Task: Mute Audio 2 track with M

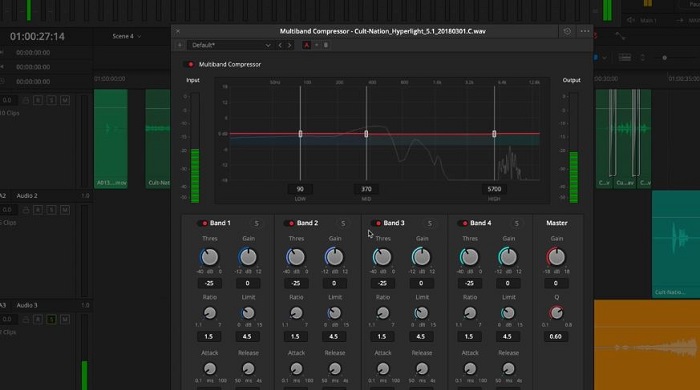Action: 65,210
